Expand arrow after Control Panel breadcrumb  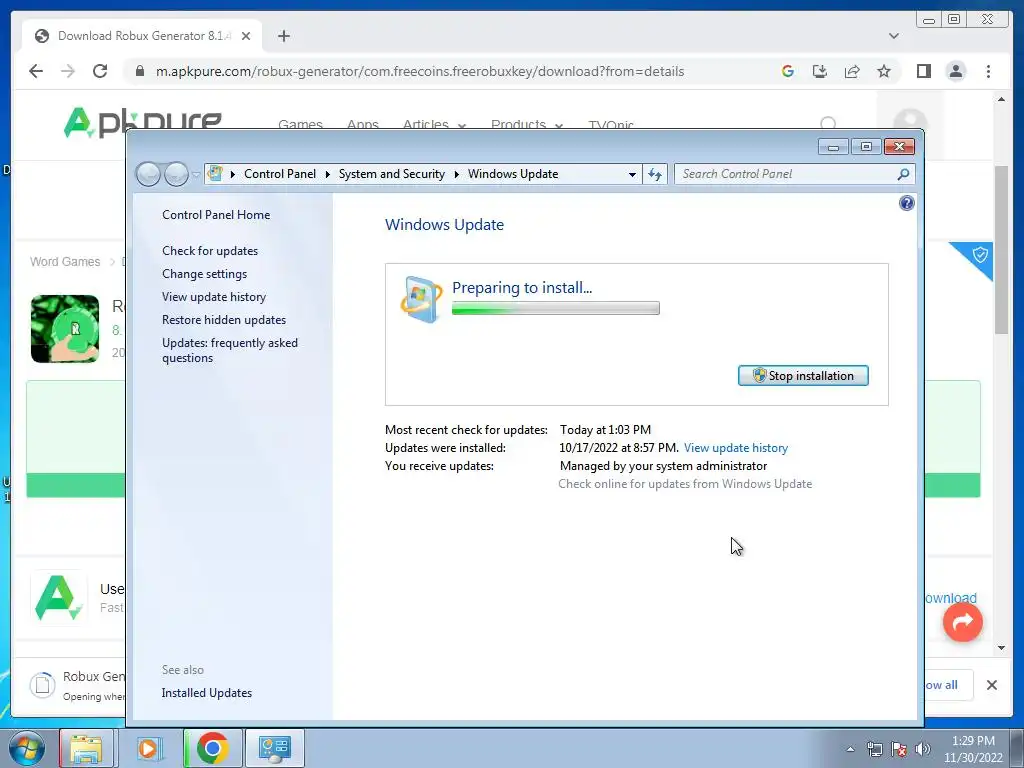328,174
